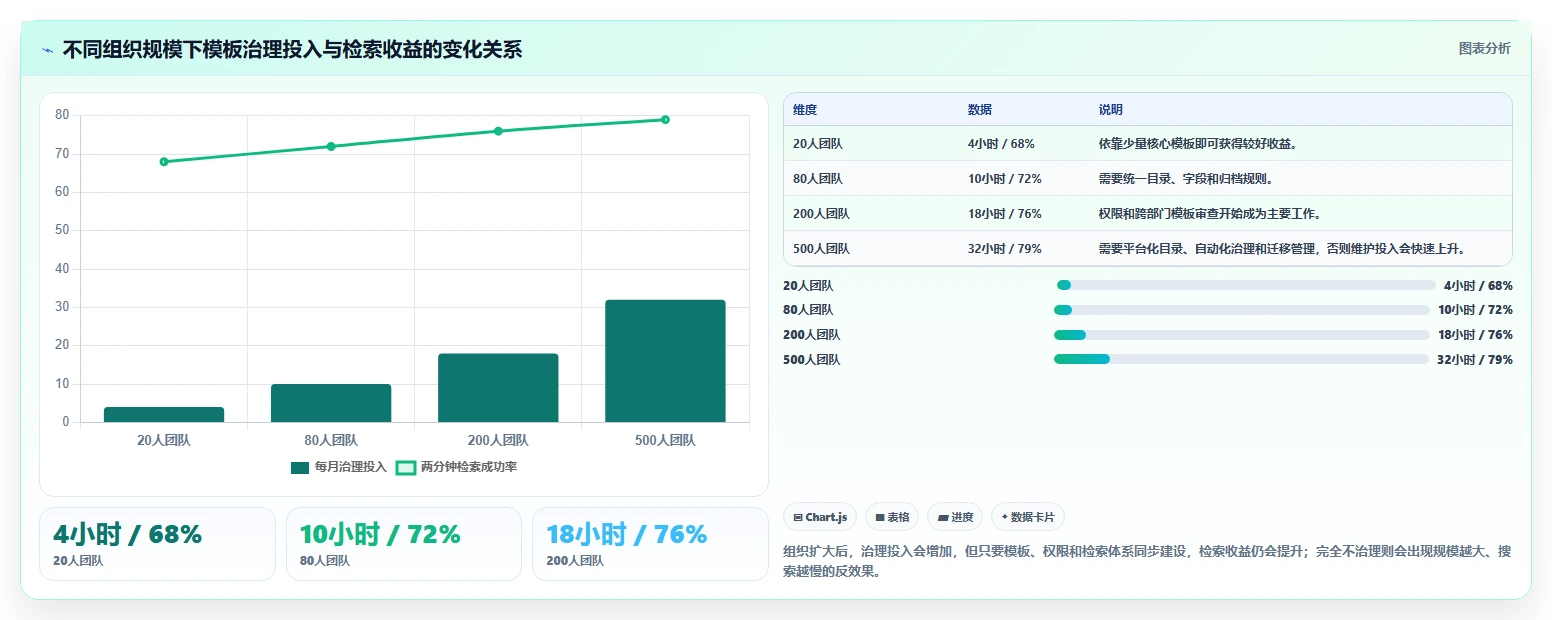
Task: Select the Chart.js tag chip
Action: coord(820,517)
